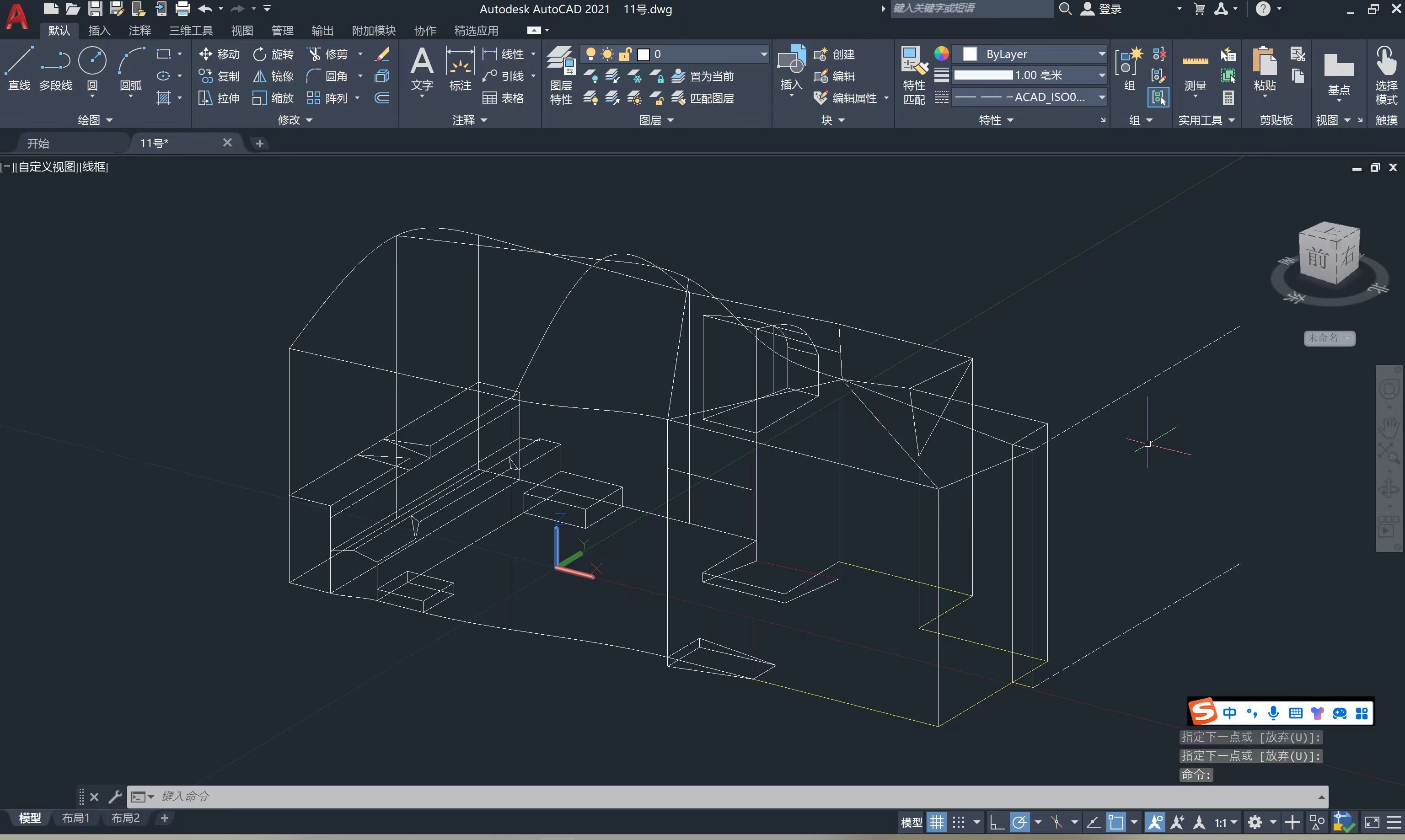Select the Polyline (多段线) tool
The width and height of the screenshot is (1405, 840).
pyautogui.click(x=55, y=69)
